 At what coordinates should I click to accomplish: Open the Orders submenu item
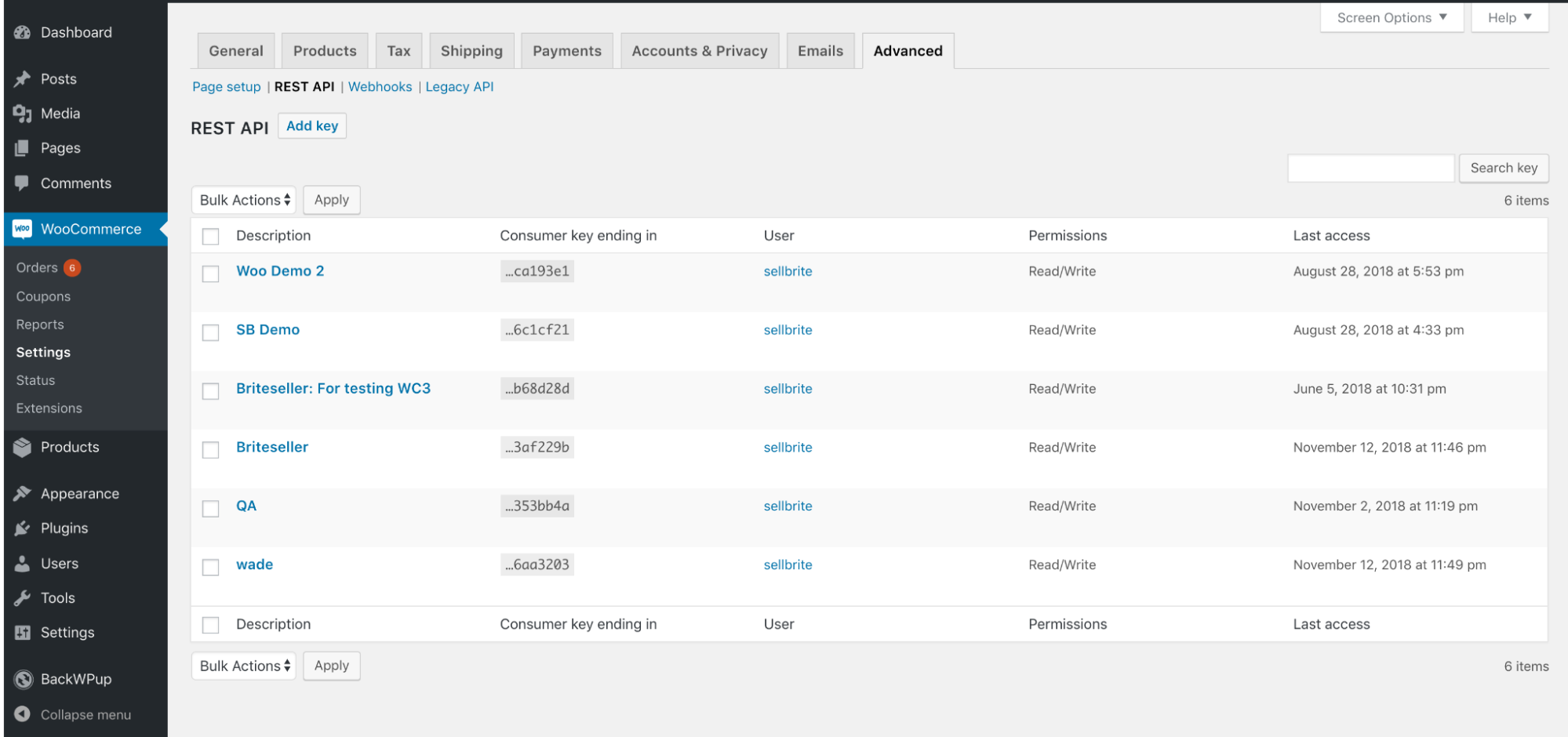pyautogui.click(x=37, y=268)
